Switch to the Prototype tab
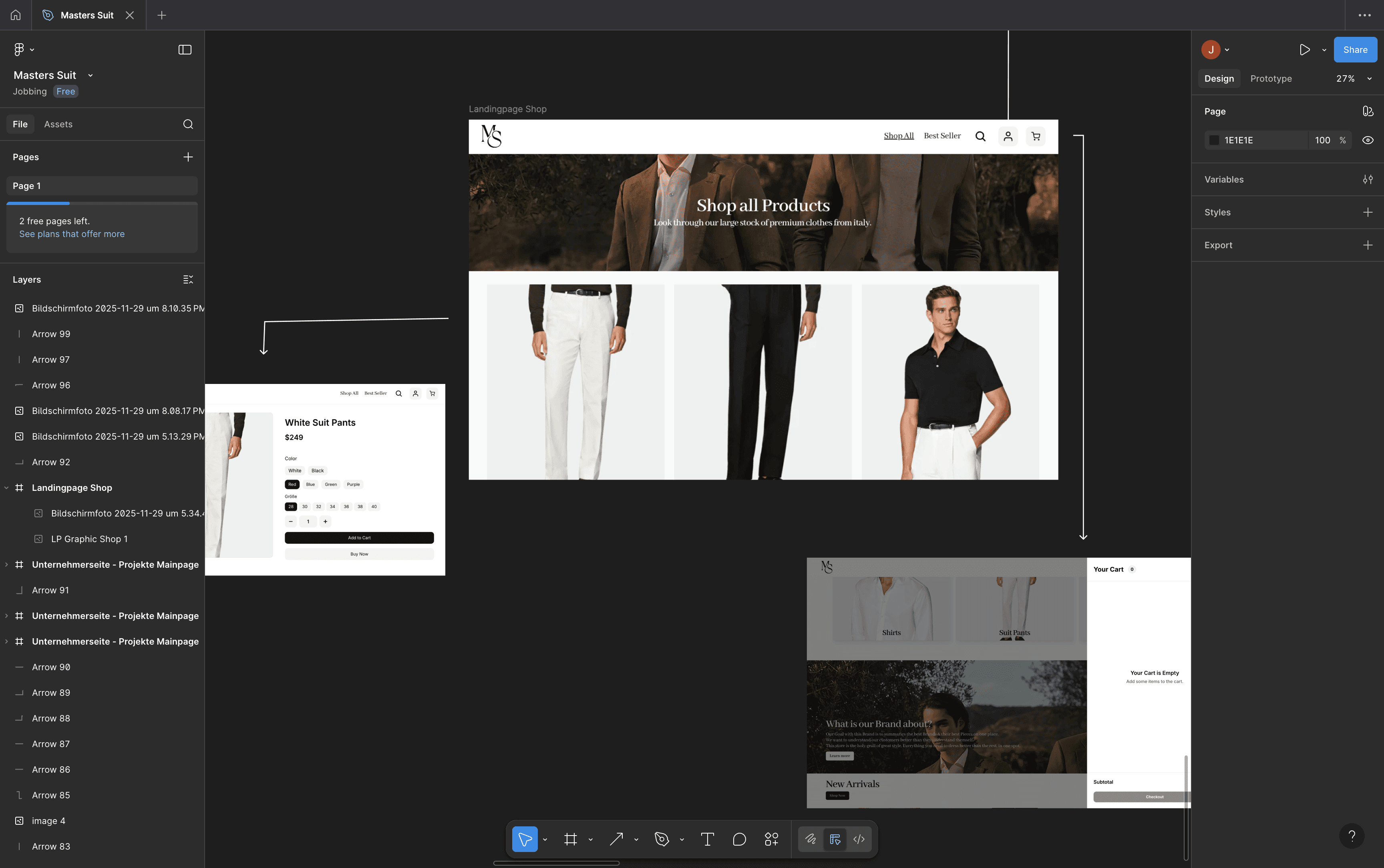 [1270, 78]
